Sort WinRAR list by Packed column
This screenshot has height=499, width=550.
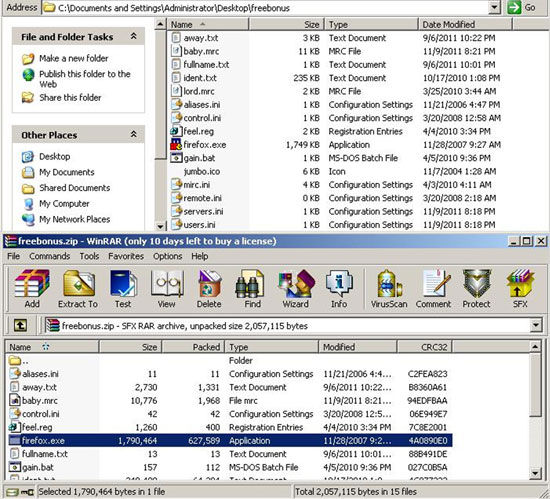tap(193, 347)
